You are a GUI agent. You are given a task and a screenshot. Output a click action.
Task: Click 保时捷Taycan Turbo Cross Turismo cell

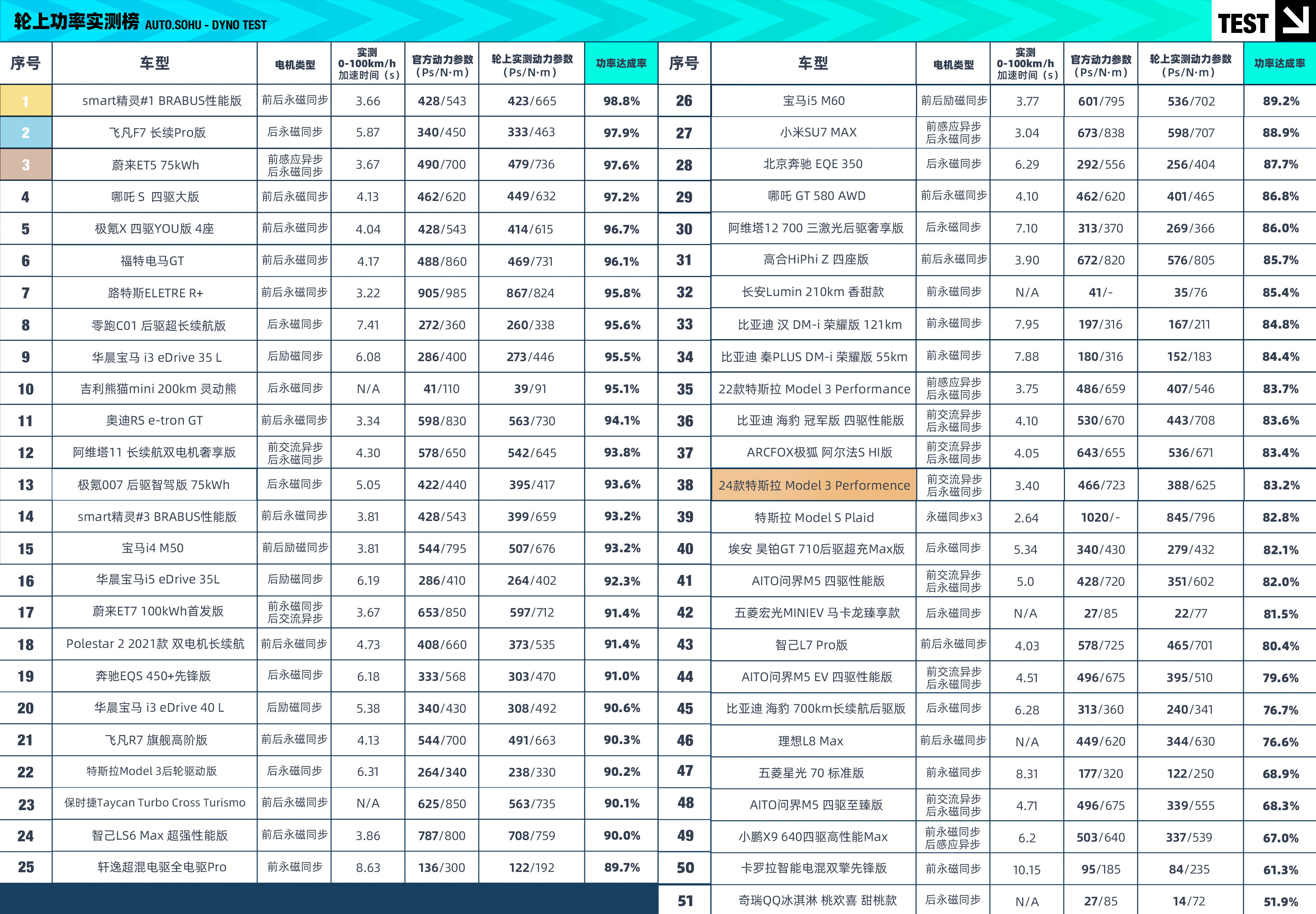coord(155,803)
